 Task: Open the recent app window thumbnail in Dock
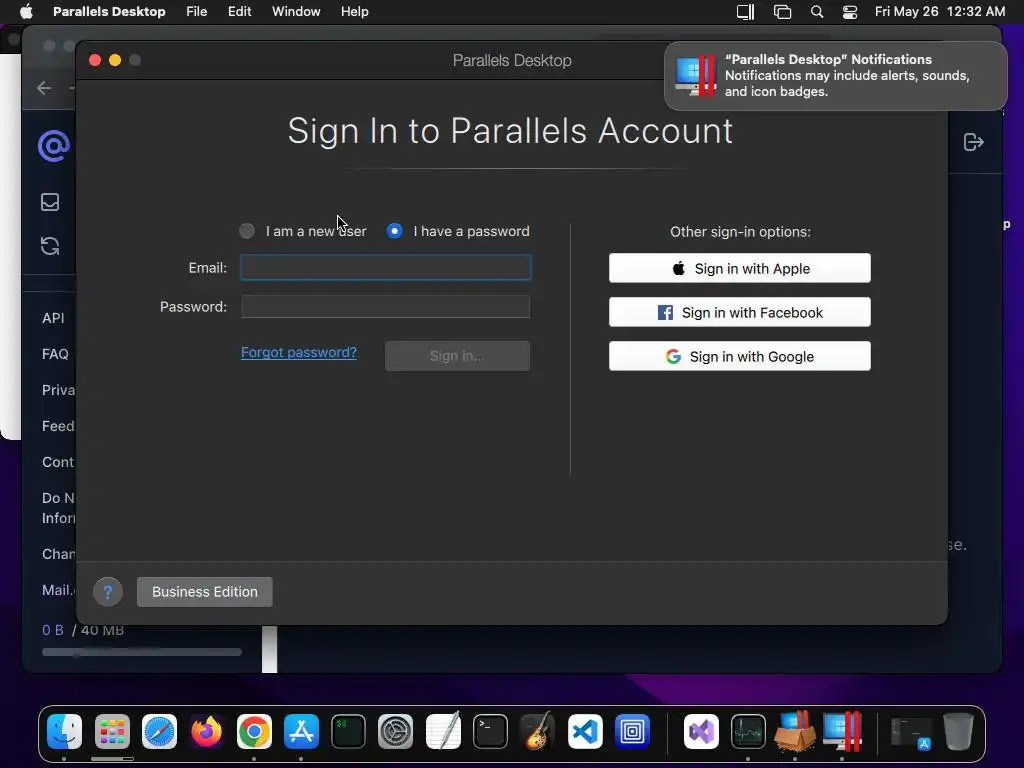tap(912, 733)
